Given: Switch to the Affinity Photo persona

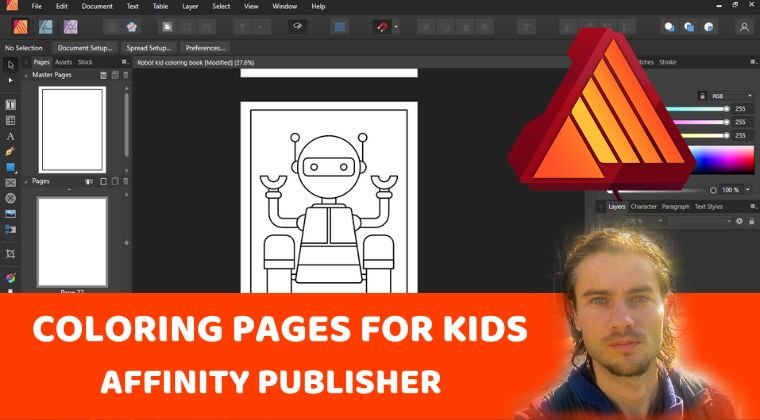Looking at the screenshot, I should pos(72,26).
